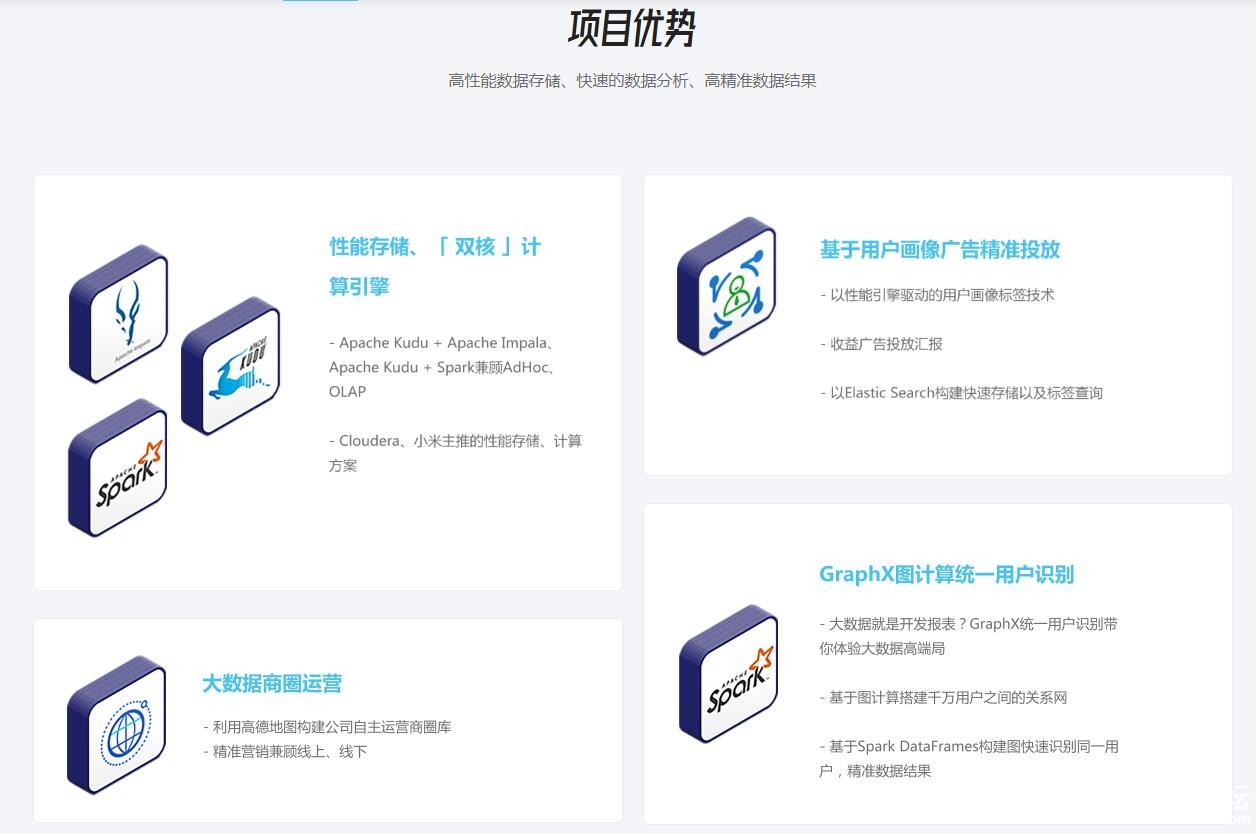Click the line 收益广告投放汇报

[881, 344]
